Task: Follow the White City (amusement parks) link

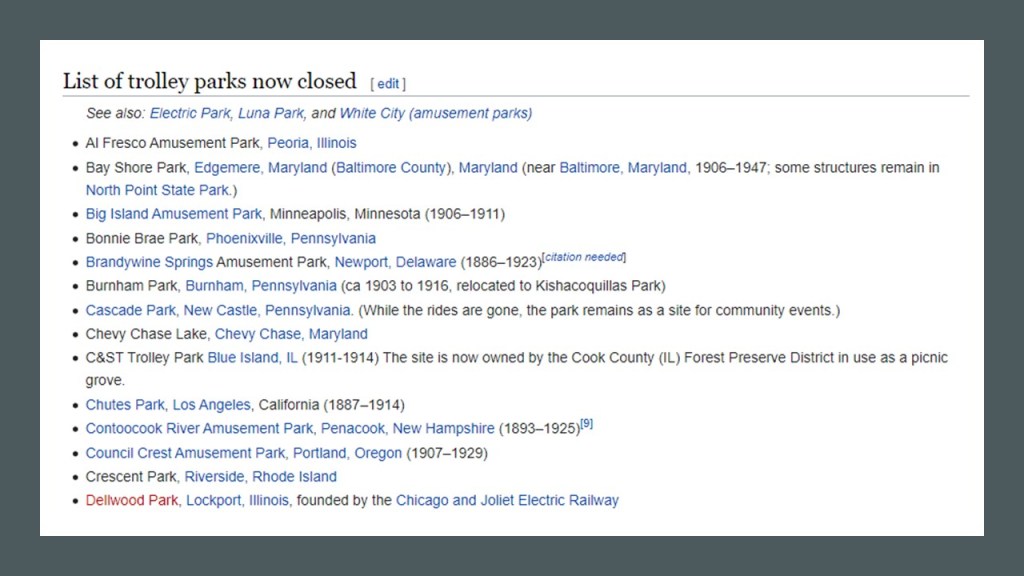Action: (435, 113)
